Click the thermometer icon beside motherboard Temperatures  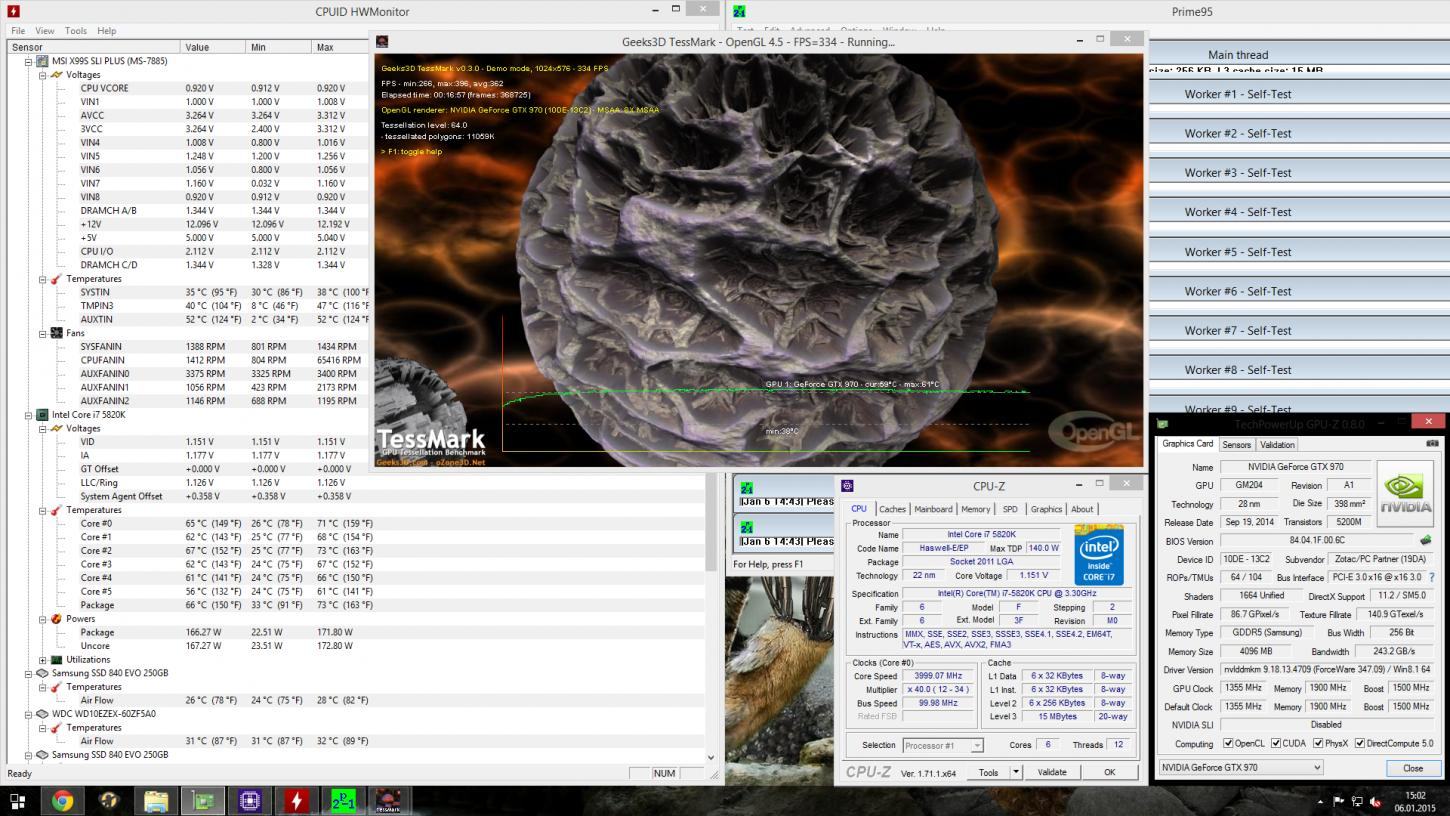(x=56, y=279)
